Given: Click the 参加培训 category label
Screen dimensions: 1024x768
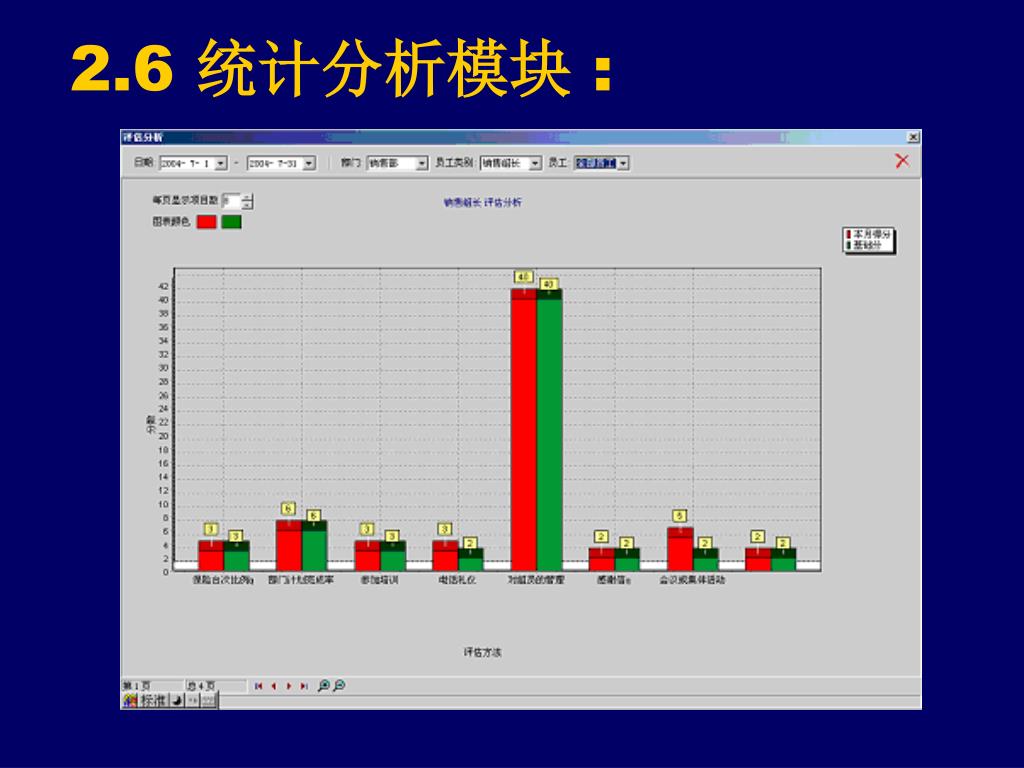Looking at the screenshot, I should pos(379,580).
